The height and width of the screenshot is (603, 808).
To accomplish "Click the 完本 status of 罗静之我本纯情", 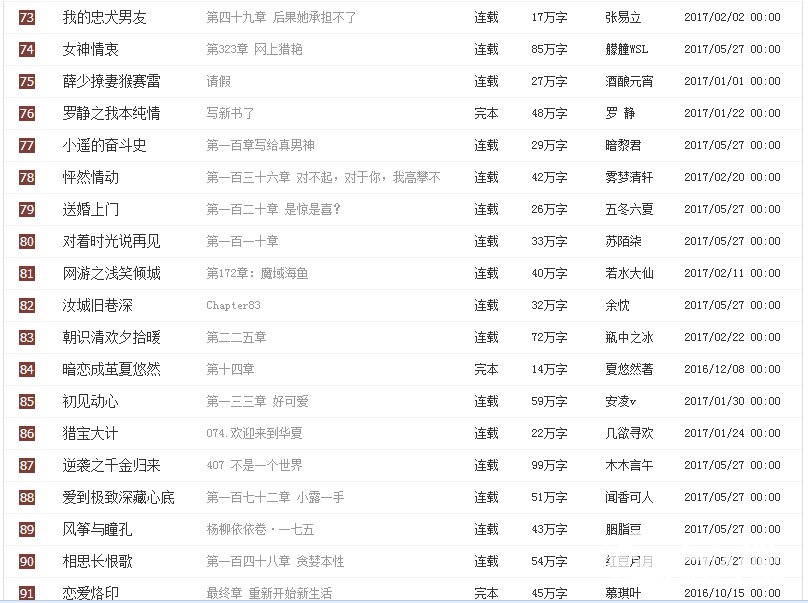I will coord(486,113).
